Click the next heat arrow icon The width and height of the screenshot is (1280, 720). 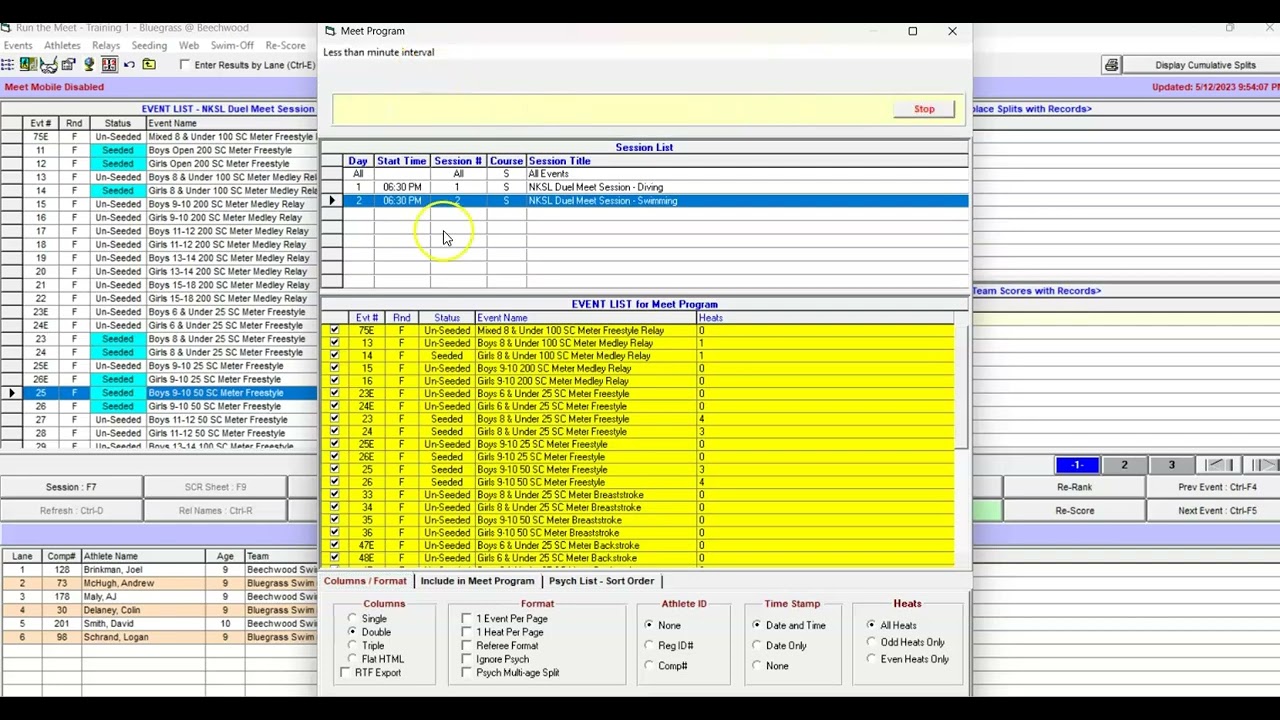click(1263, 465)
